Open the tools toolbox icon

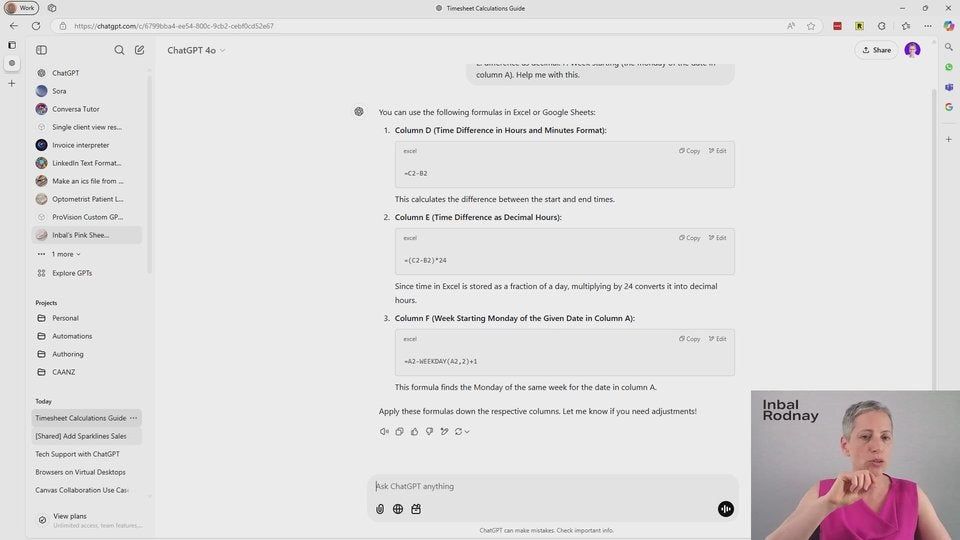(416, 509)
